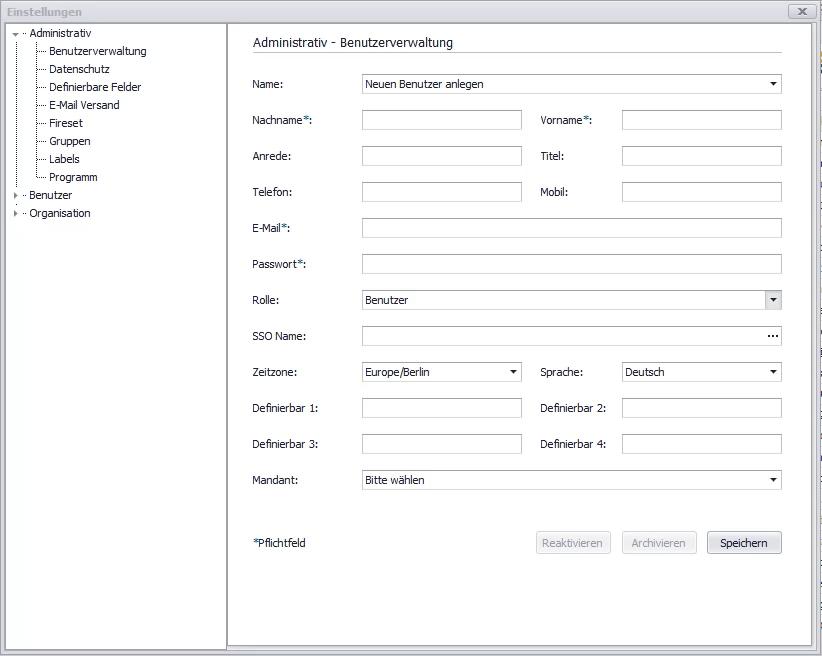Select Fireset in the settings tree
The height and width of the screenshot is (656, 822).
pos(66,123)
